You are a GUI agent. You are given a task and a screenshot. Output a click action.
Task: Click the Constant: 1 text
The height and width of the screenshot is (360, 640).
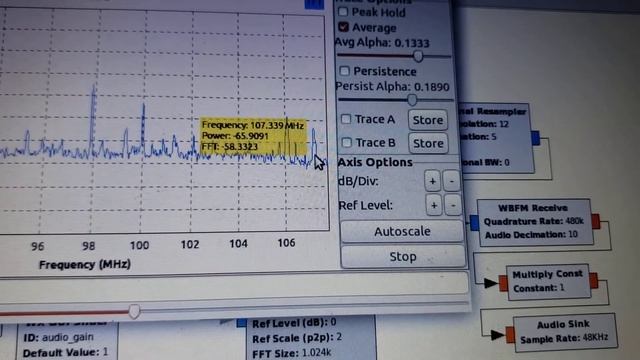pyautogui.click(x=539, y=288)
